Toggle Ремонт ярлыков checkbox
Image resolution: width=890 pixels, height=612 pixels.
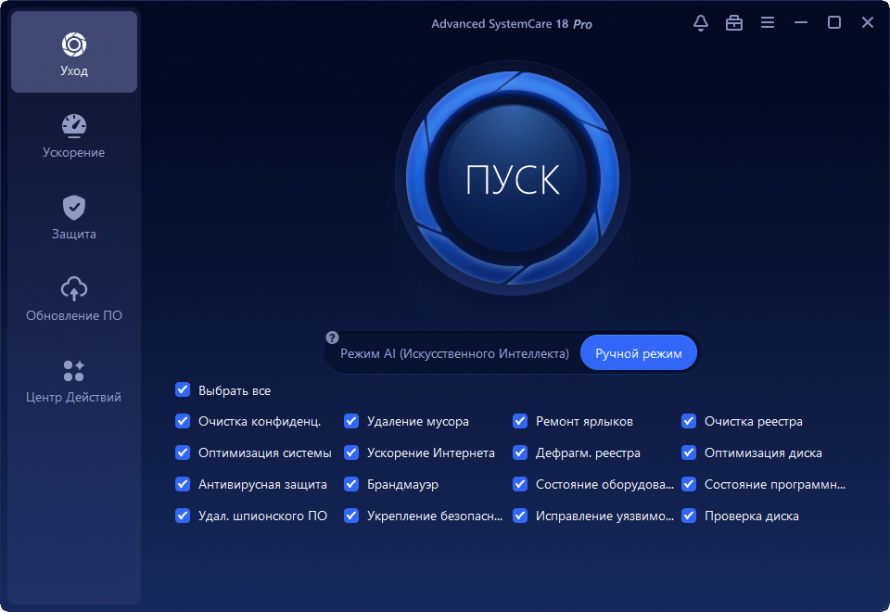[x=520, y=421]
